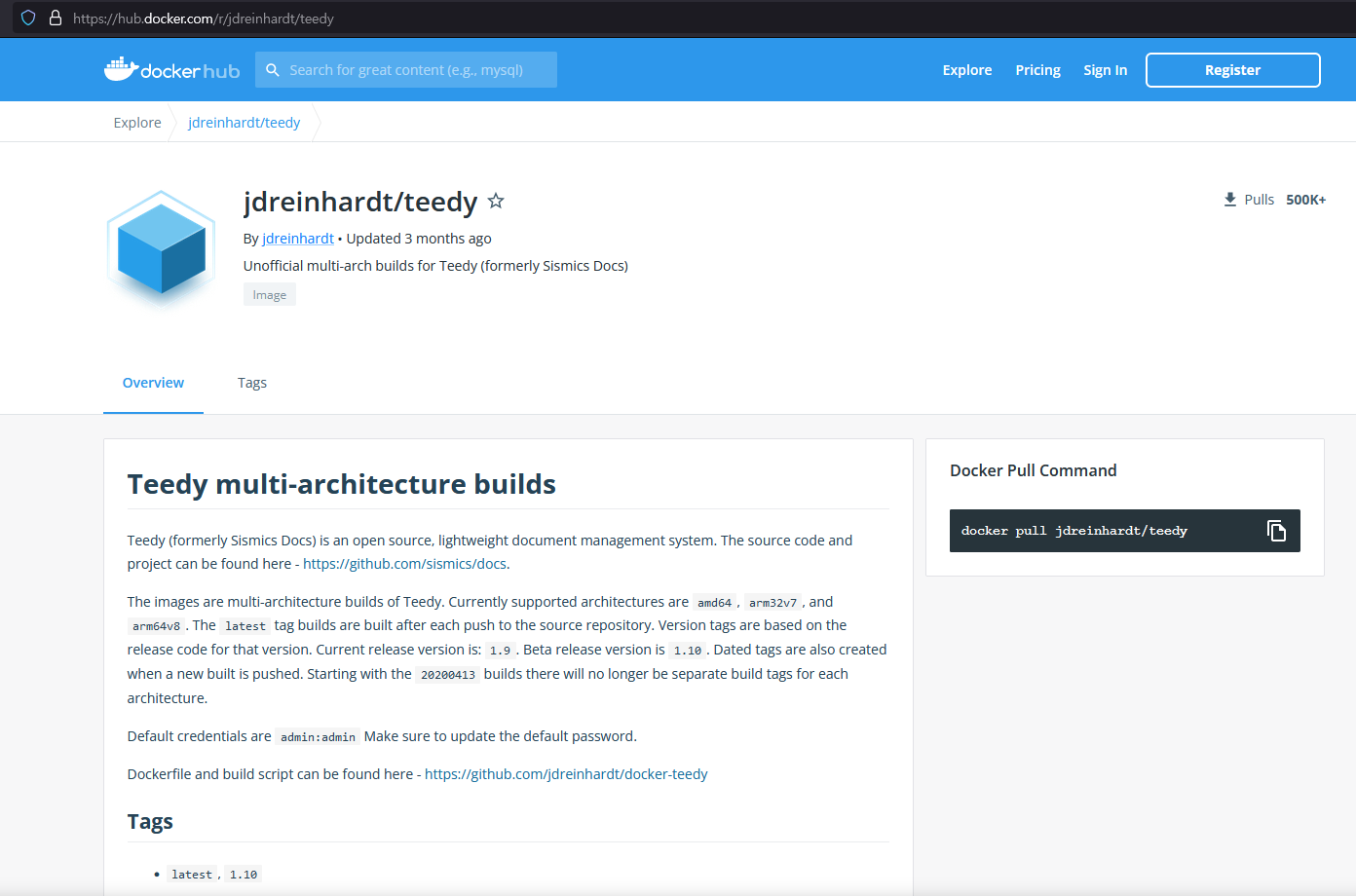Switch to the Tags tab

[x=252, y=383]
